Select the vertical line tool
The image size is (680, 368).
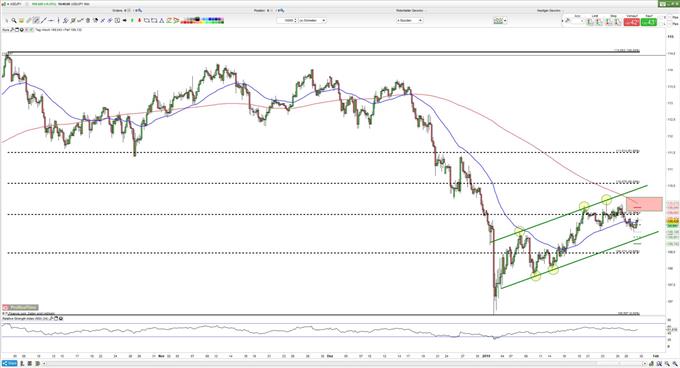click(59, 20)
